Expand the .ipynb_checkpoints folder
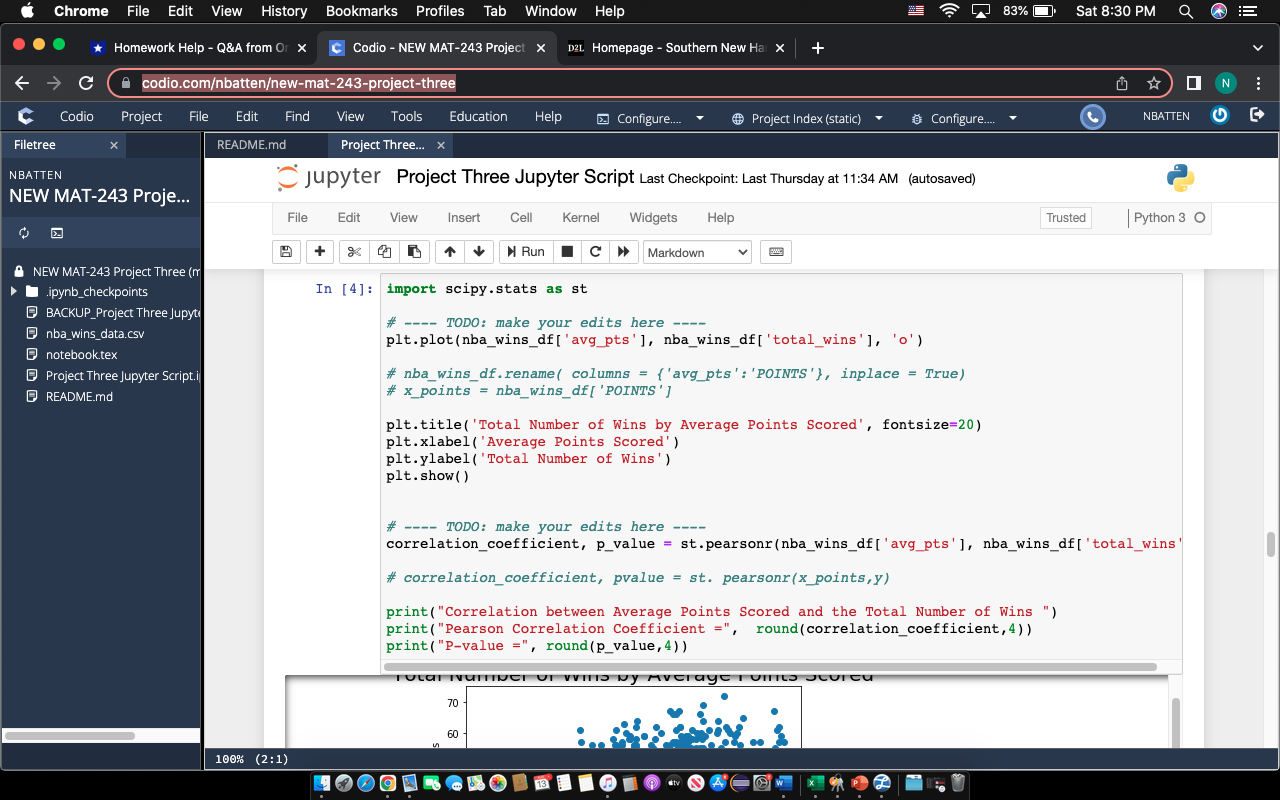 tap(13, 292)
